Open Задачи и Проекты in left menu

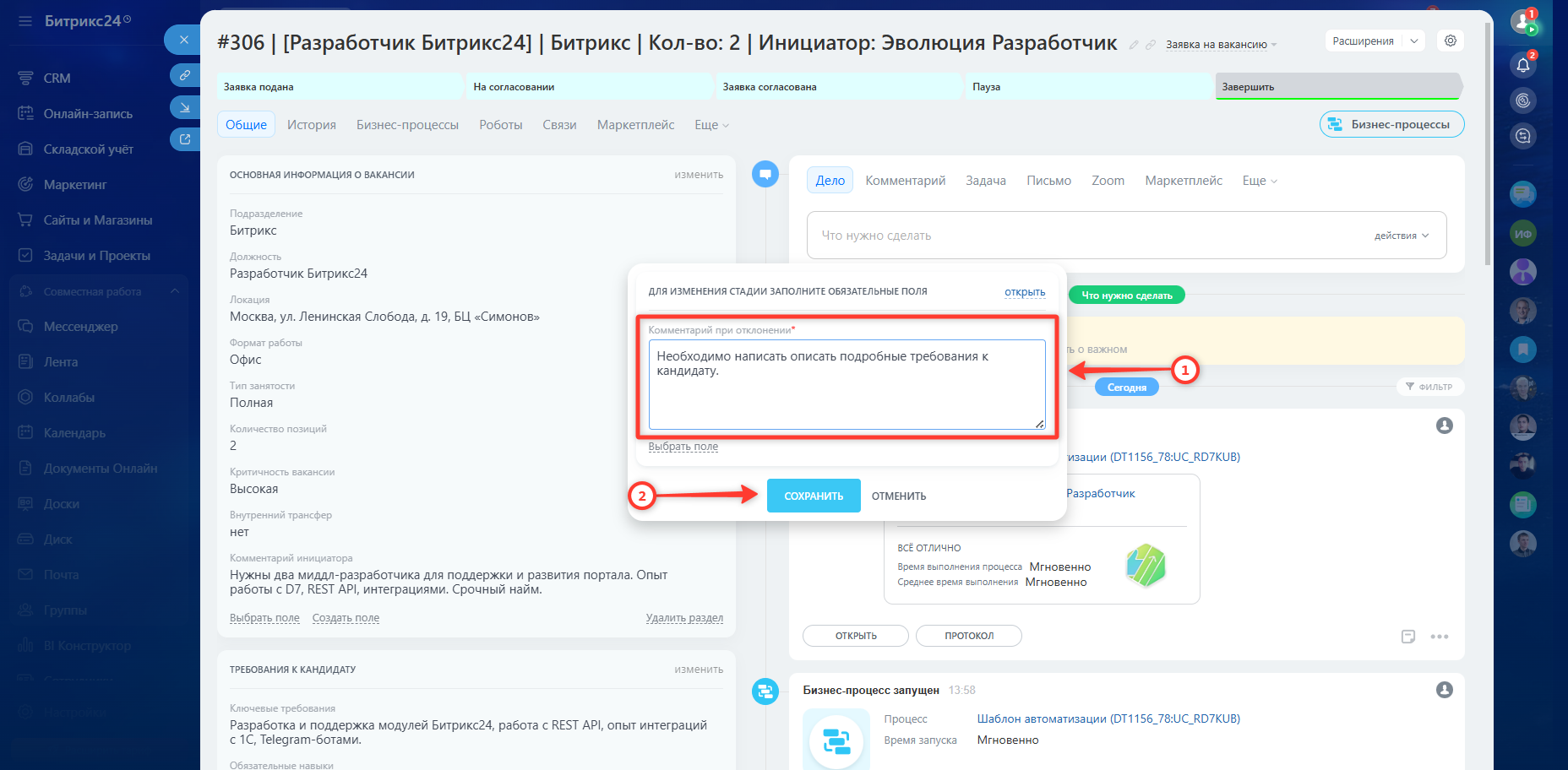click(x=96, y=255)
